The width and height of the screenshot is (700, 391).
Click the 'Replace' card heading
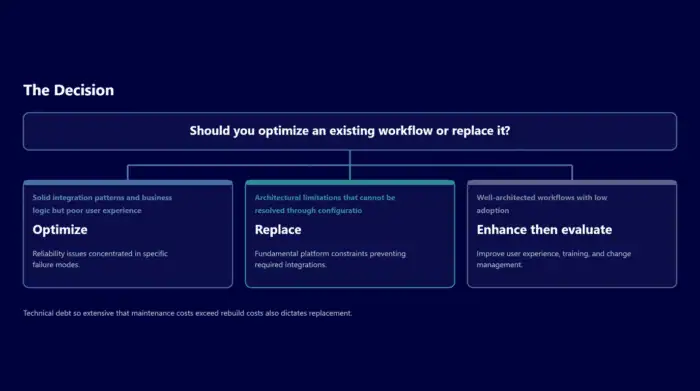pyautogui.click(x=278, y=229)
